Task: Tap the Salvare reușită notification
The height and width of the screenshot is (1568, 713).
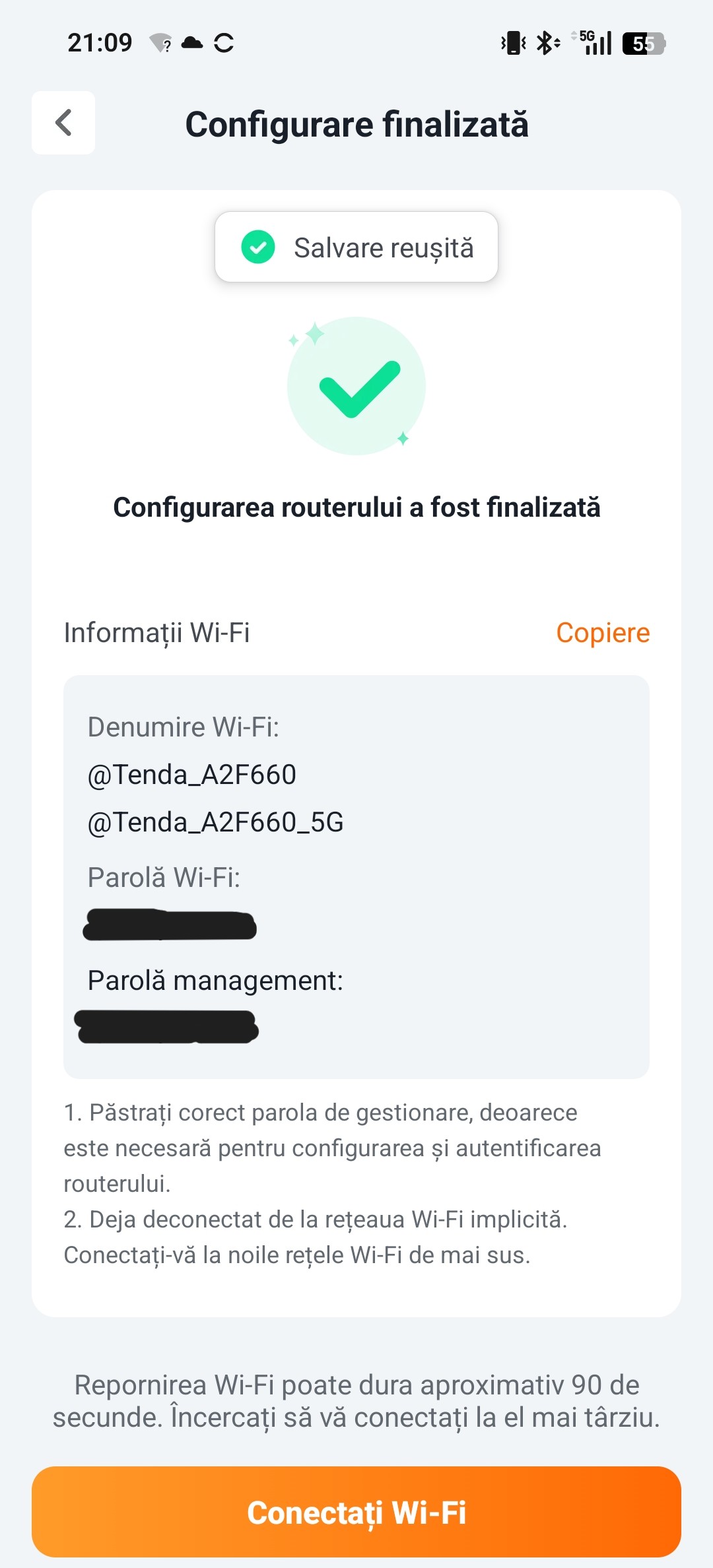Action: pyautogui.click(x=356, y=247)
